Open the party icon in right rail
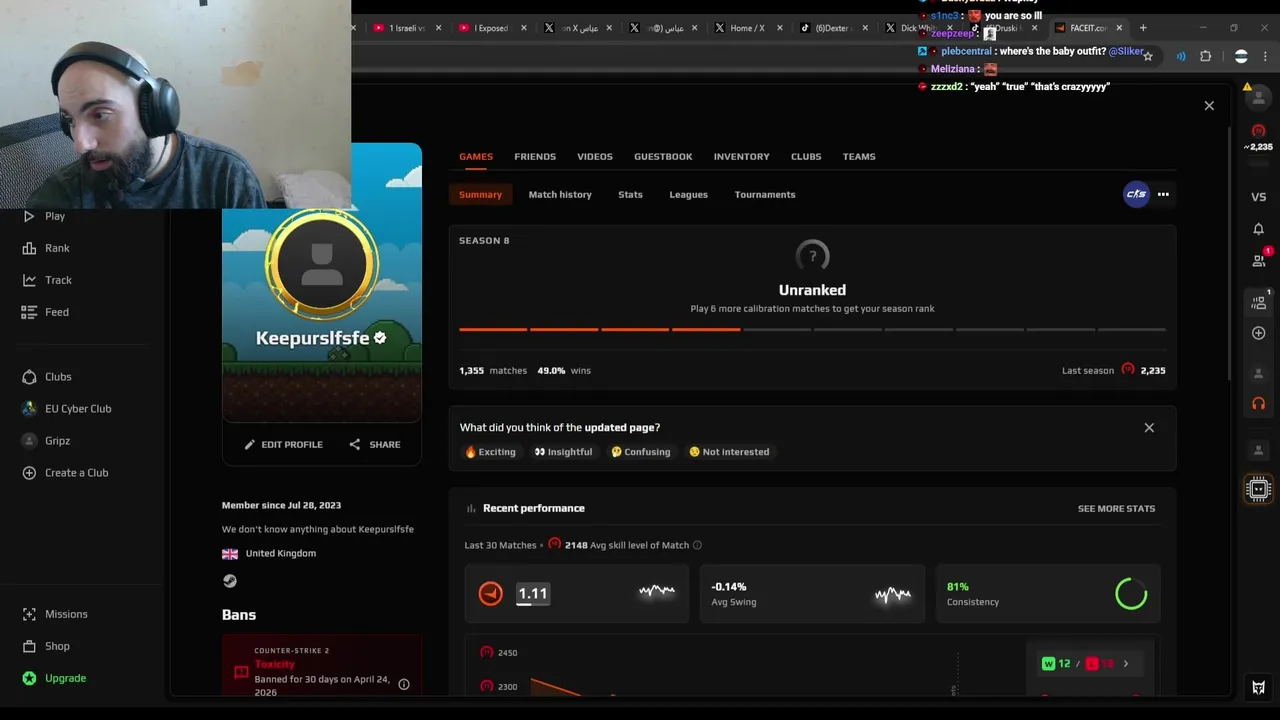Viewport: 1280px width, 720px height. tap(1259, 301)
